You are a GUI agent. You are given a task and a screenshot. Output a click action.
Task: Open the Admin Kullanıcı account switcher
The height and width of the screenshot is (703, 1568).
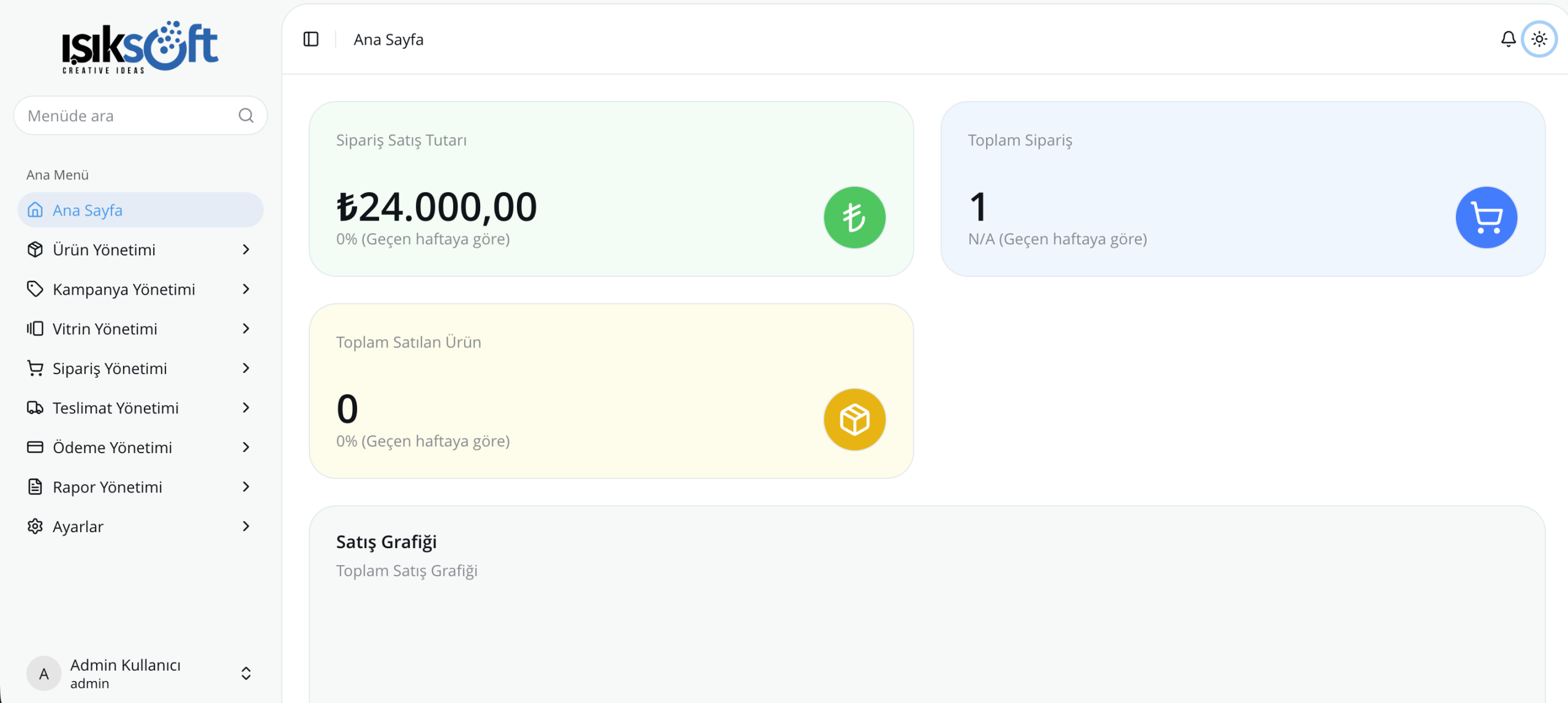246,674
